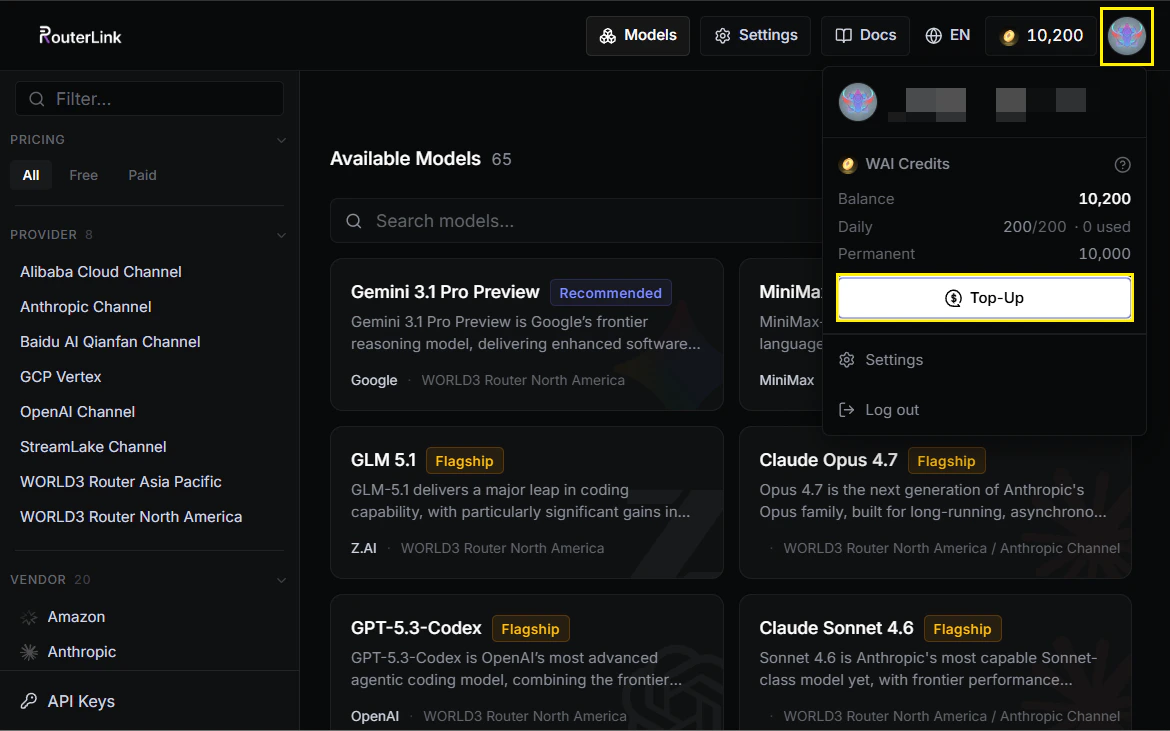The width and height of the screenshot is (1170, 731).
Task: Click the Recommended badge on Gemini
Action: (610, 293)
